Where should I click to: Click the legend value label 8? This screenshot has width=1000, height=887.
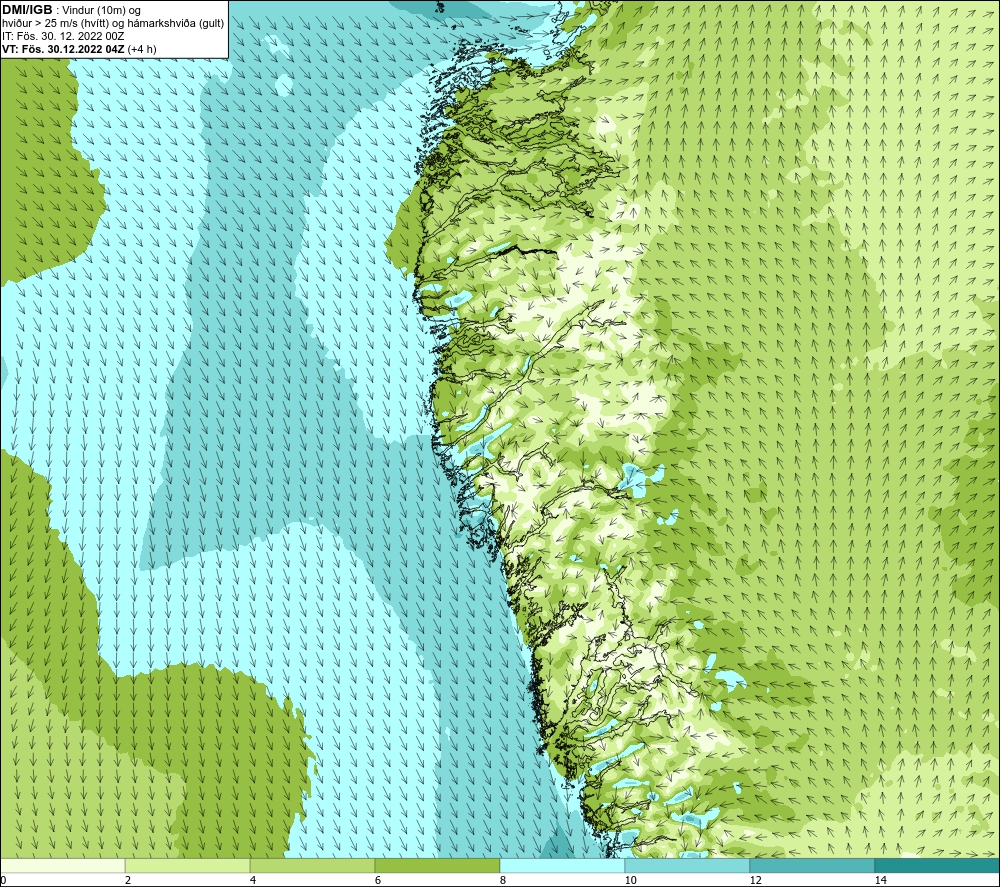[x=503, y=880]
